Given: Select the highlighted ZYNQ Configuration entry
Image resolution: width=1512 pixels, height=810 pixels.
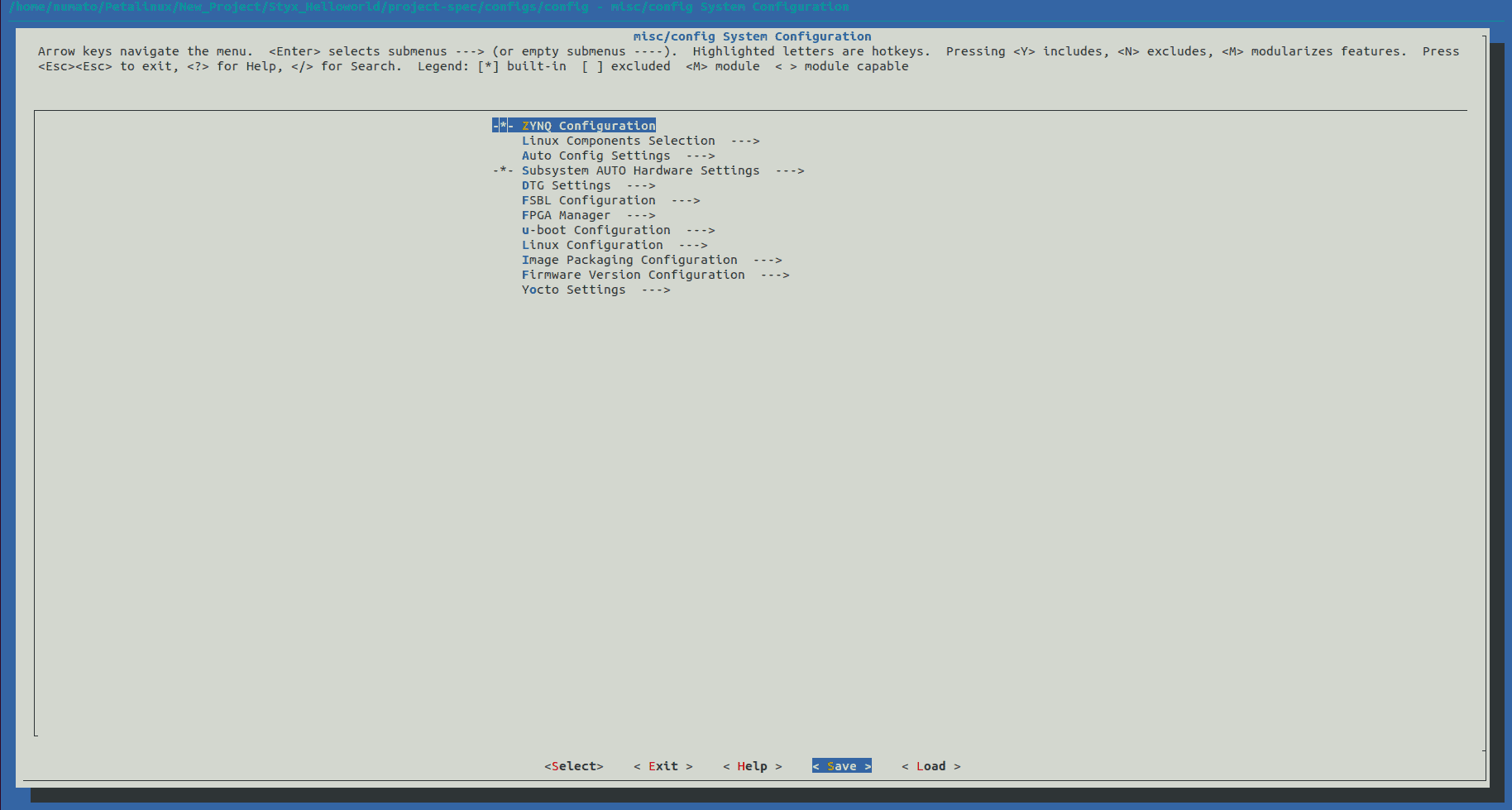Looking at the screenshot, I should (x=588, y=126).
